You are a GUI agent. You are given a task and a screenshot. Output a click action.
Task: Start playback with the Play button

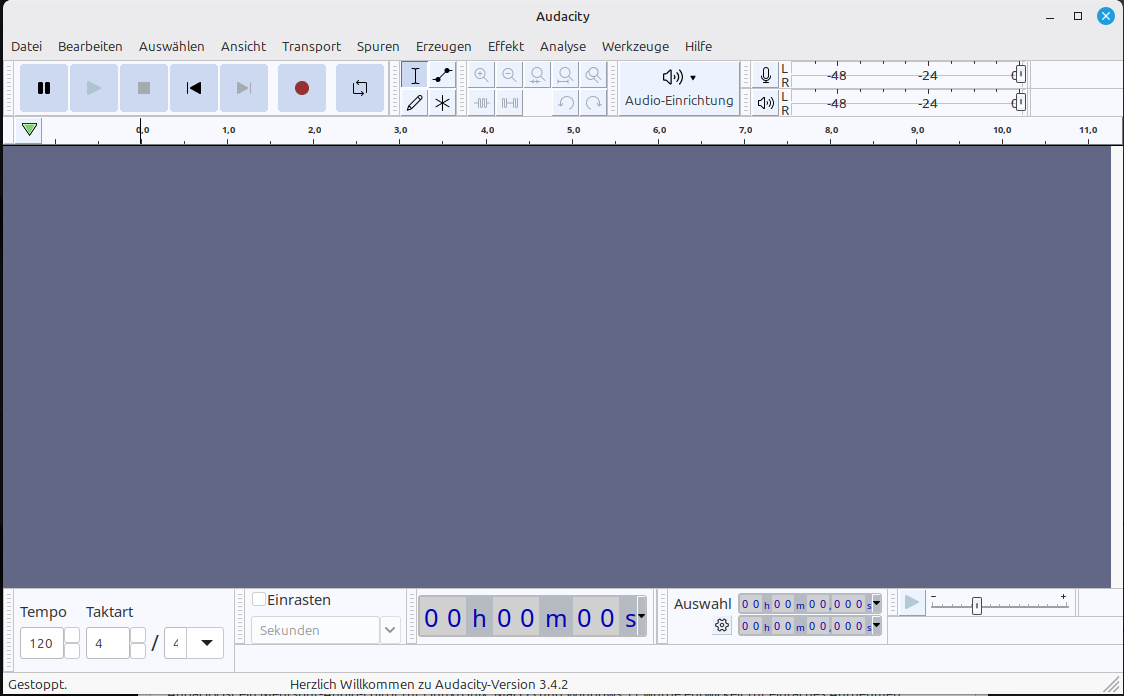pyautogui.click(x=94, y=88)
